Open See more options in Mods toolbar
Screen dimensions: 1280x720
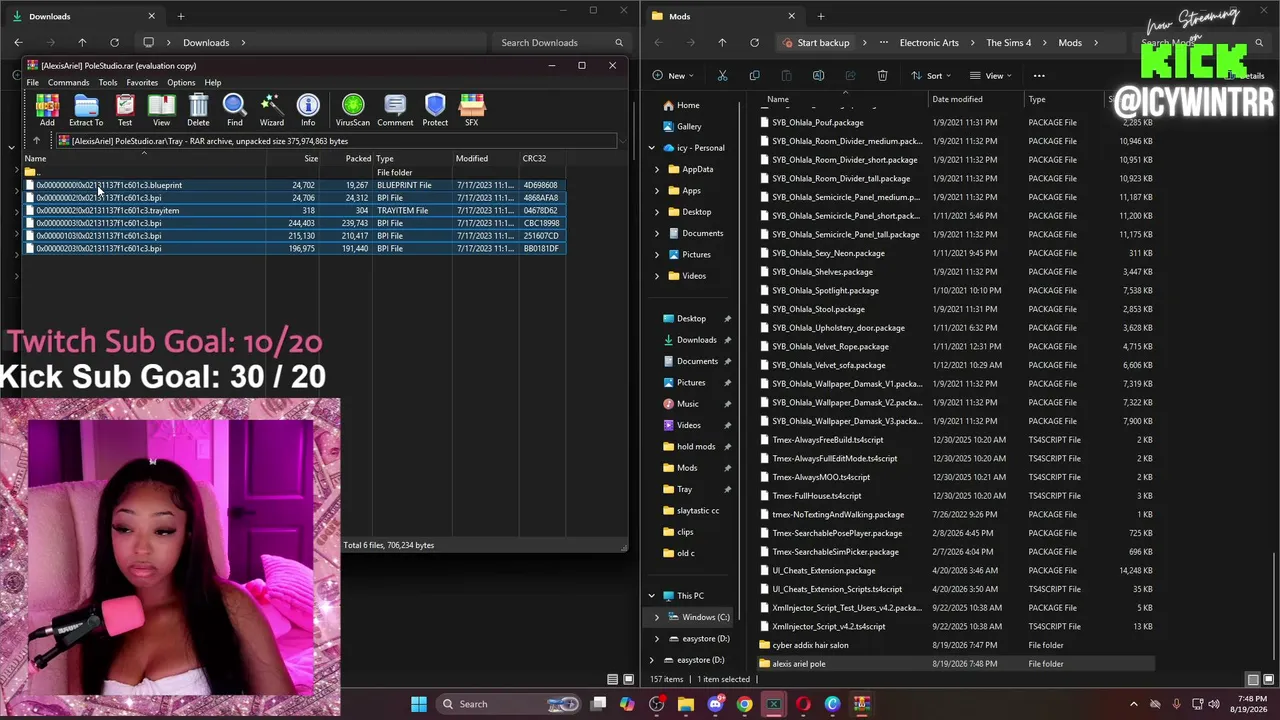1039,75
